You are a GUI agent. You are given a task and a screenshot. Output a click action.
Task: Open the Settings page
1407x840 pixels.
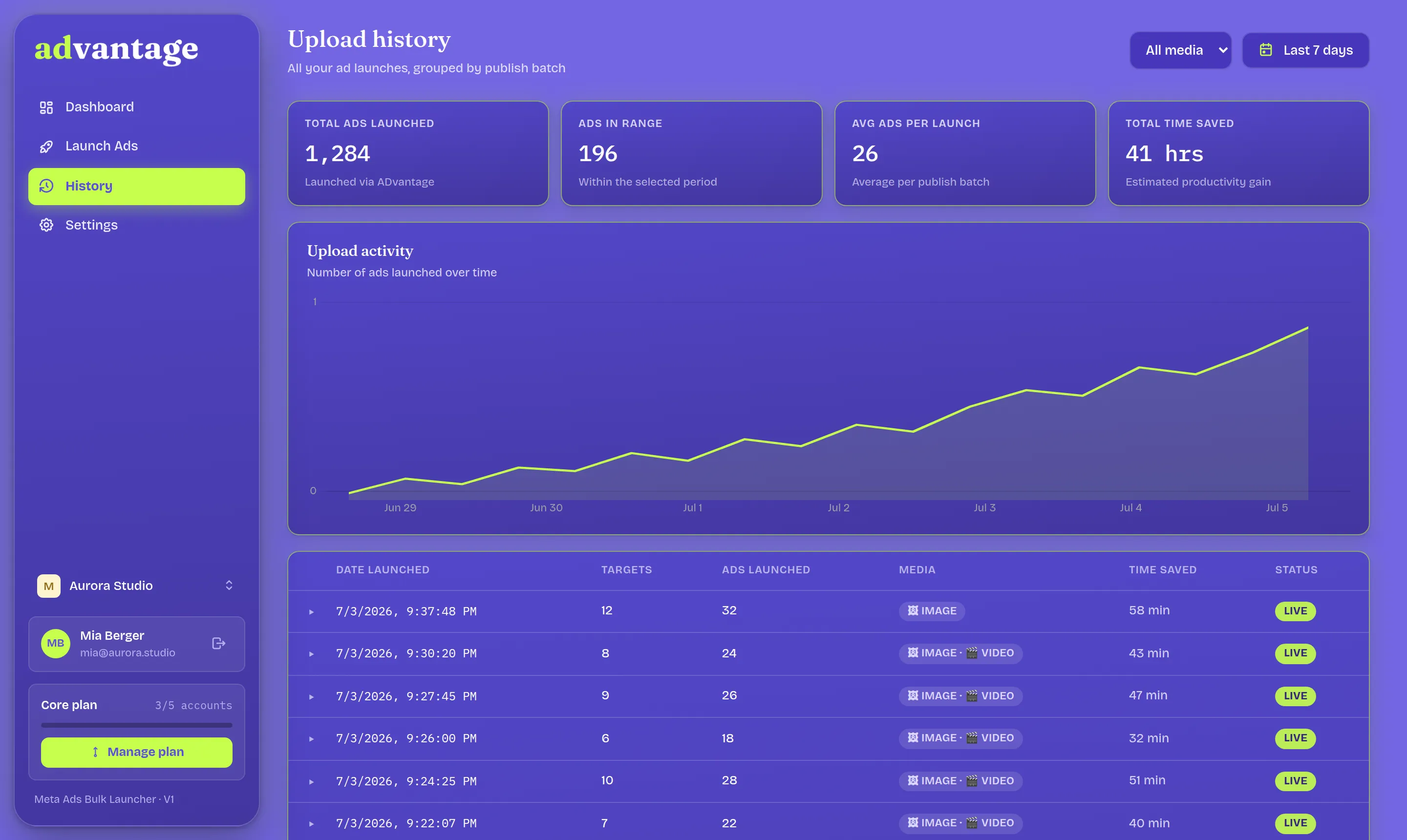[136, 225]
